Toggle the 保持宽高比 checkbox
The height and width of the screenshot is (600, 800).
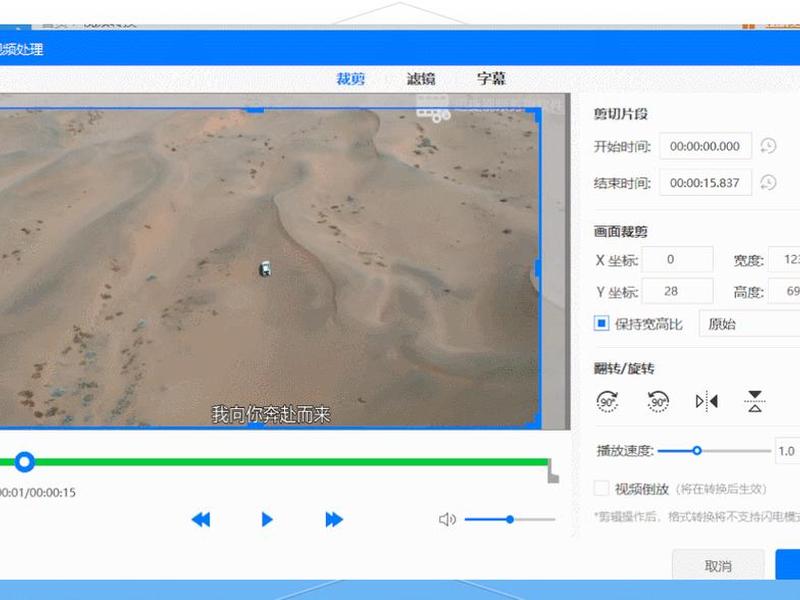602,323
